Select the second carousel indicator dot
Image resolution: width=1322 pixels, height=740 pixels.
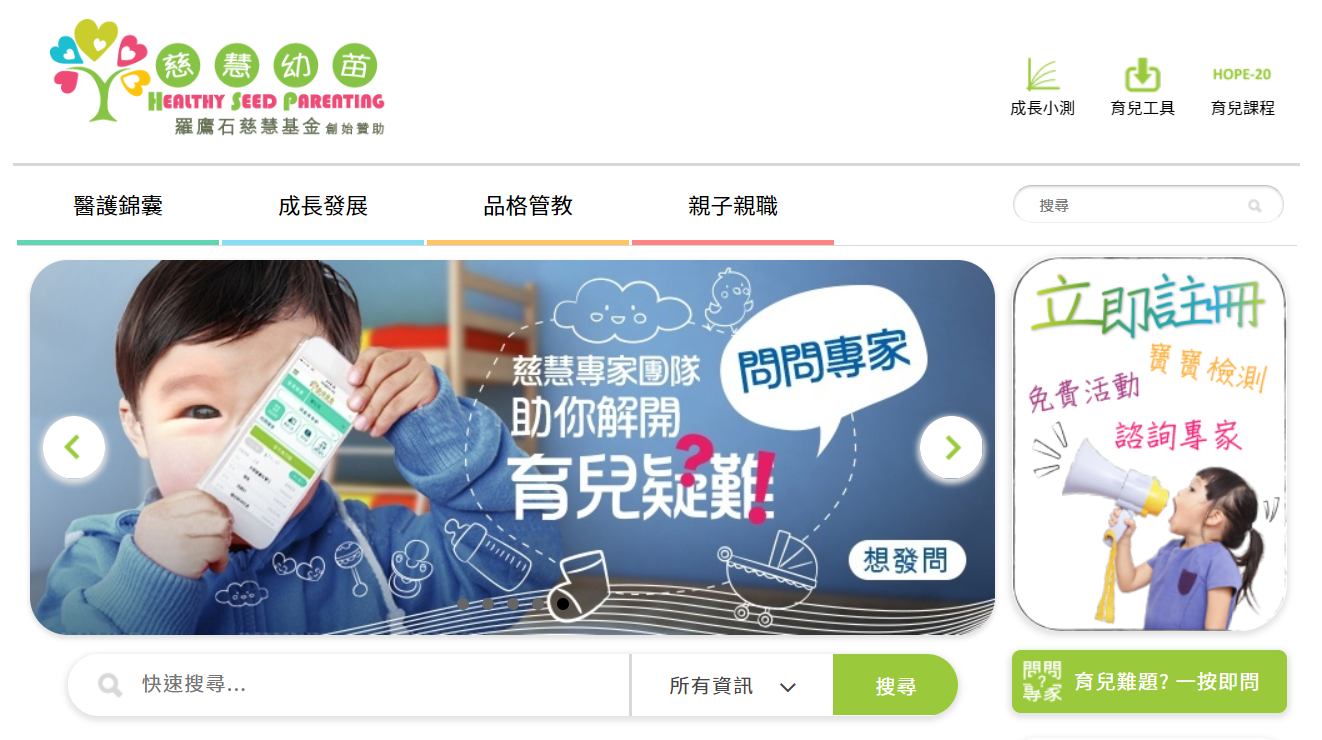[x=488, y=604]
